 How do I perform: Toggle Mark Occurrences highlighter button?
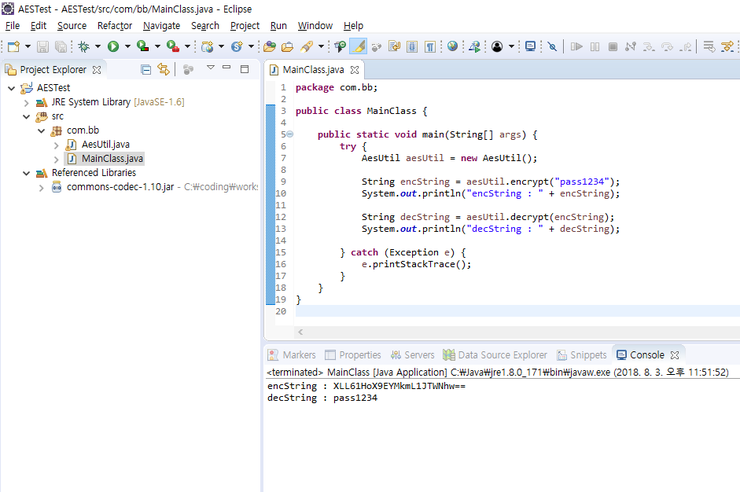[358, 46]
